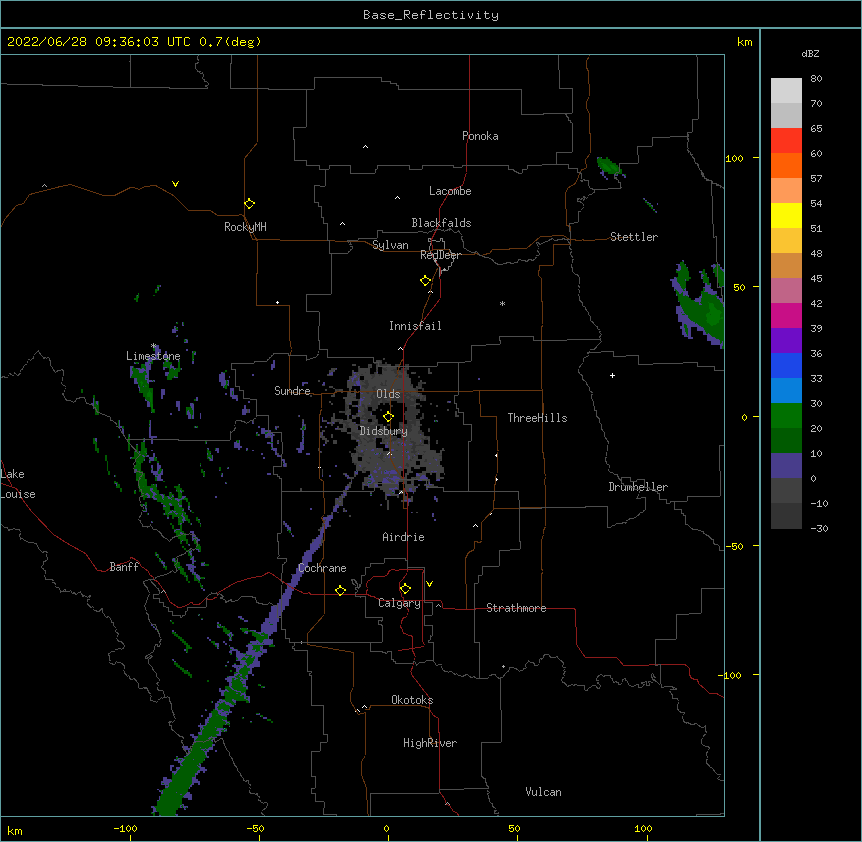Click the ThreeHills town label

tap(537, 418)
